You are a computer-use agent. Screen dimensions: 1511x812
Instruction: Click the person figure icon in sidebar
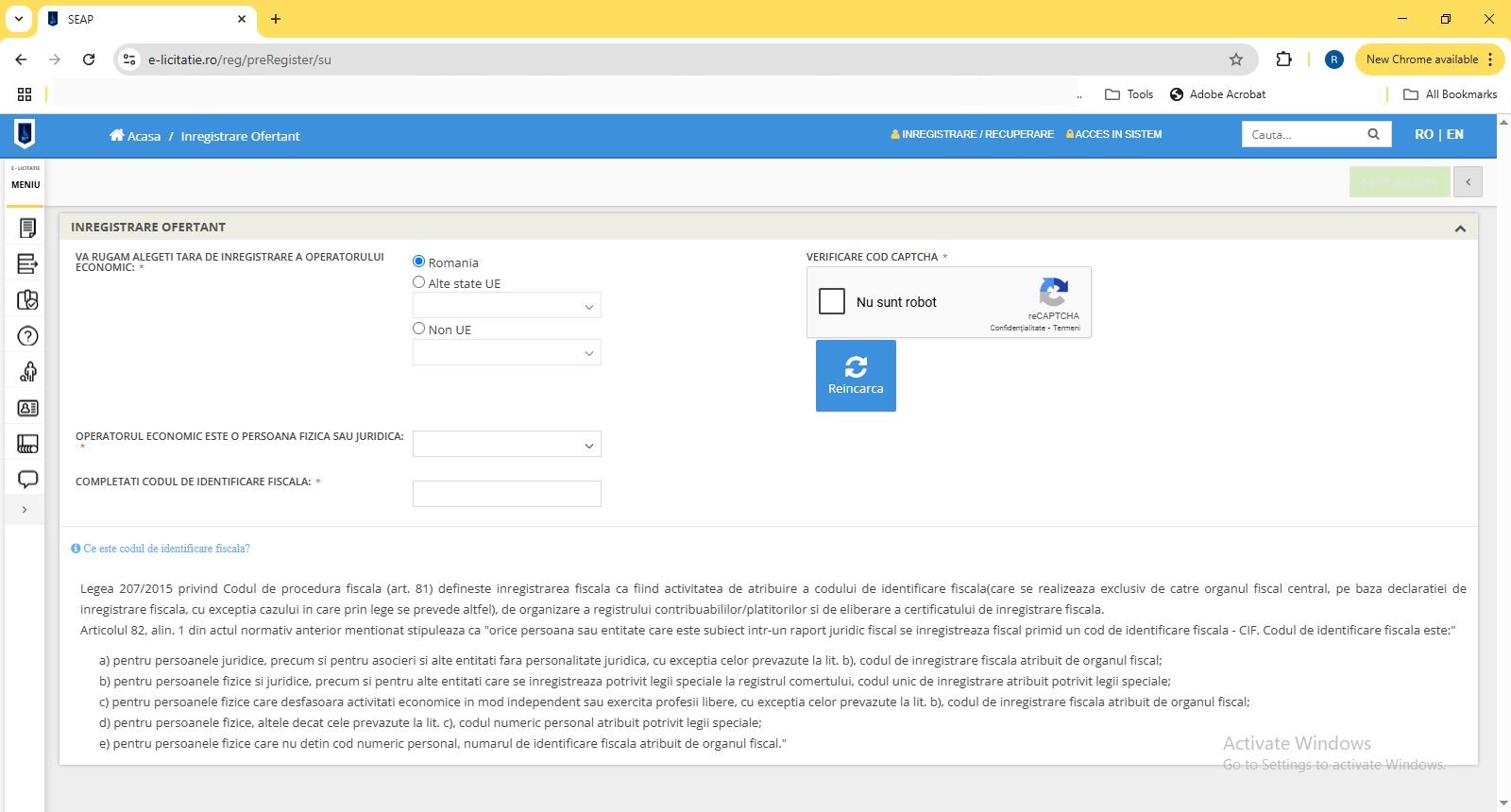point(27,372)
